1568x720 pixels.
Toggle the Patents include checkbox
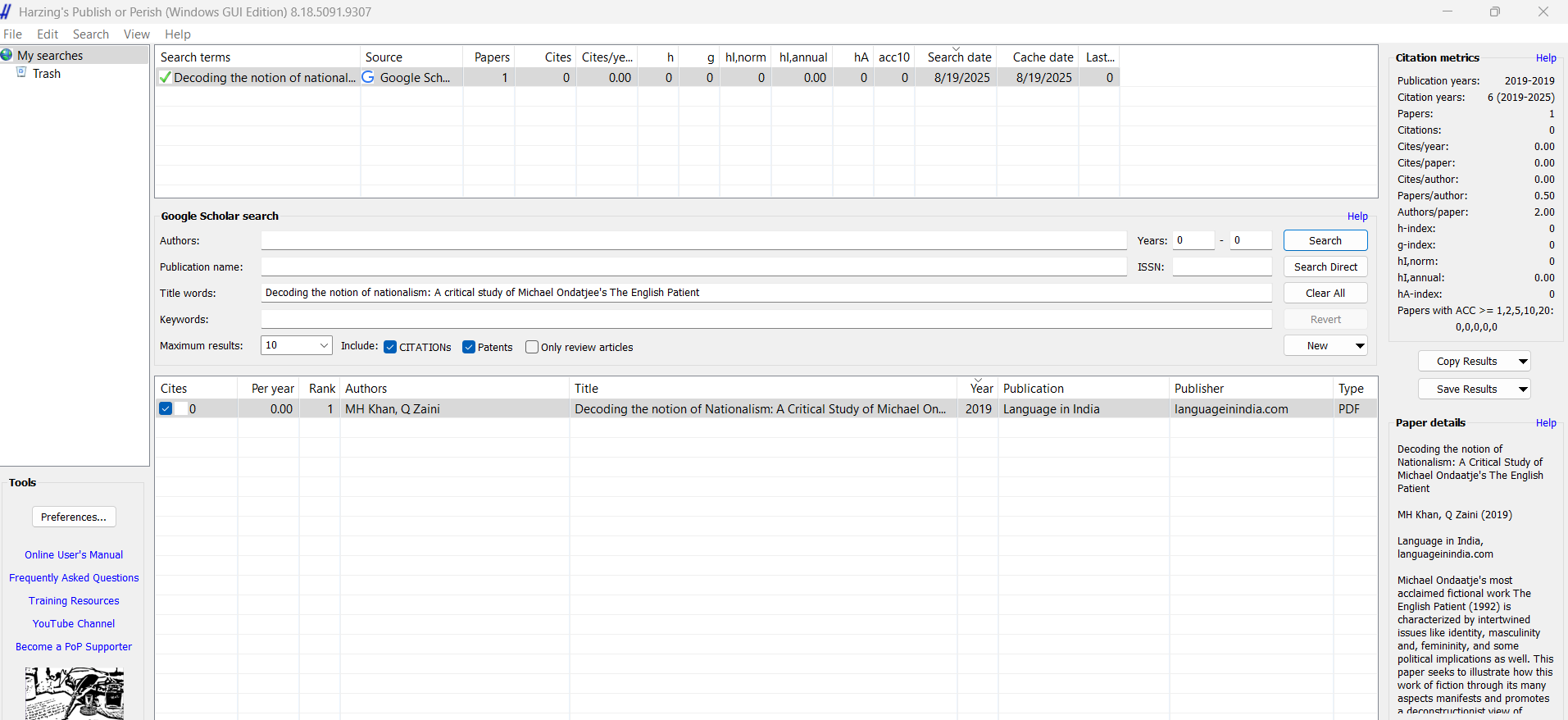coord(469,347)
